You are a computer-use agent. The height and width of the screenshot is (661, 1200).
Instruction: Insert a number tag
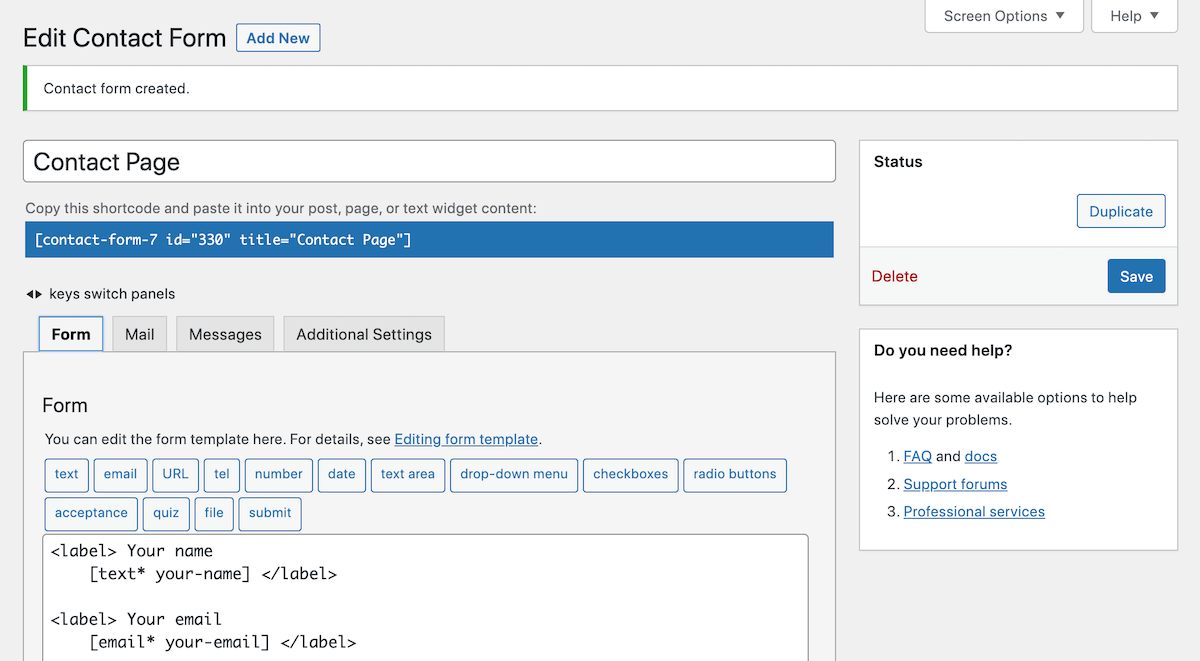point(279,474)
